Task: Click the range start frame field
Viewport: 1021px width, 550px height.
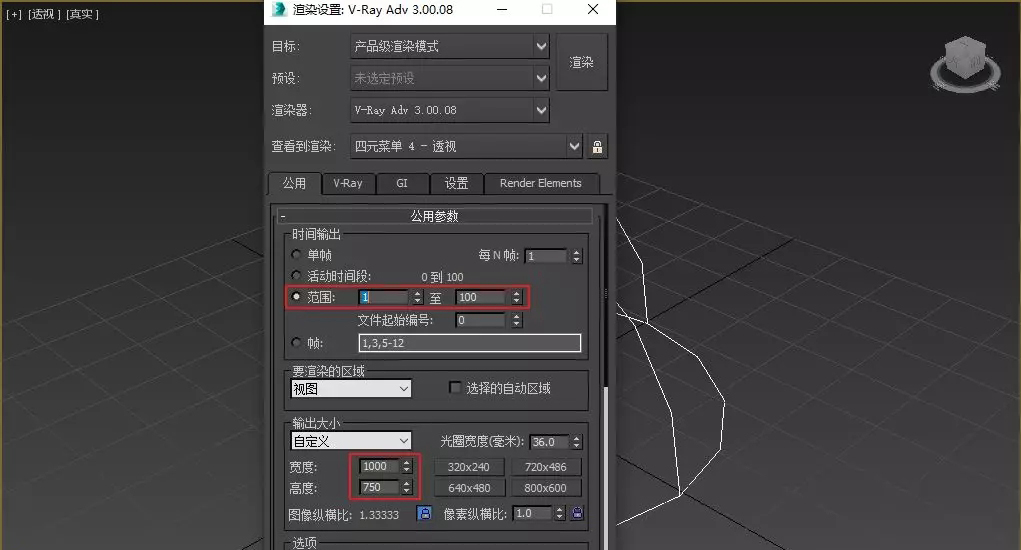Action: (x=384, y=297)
